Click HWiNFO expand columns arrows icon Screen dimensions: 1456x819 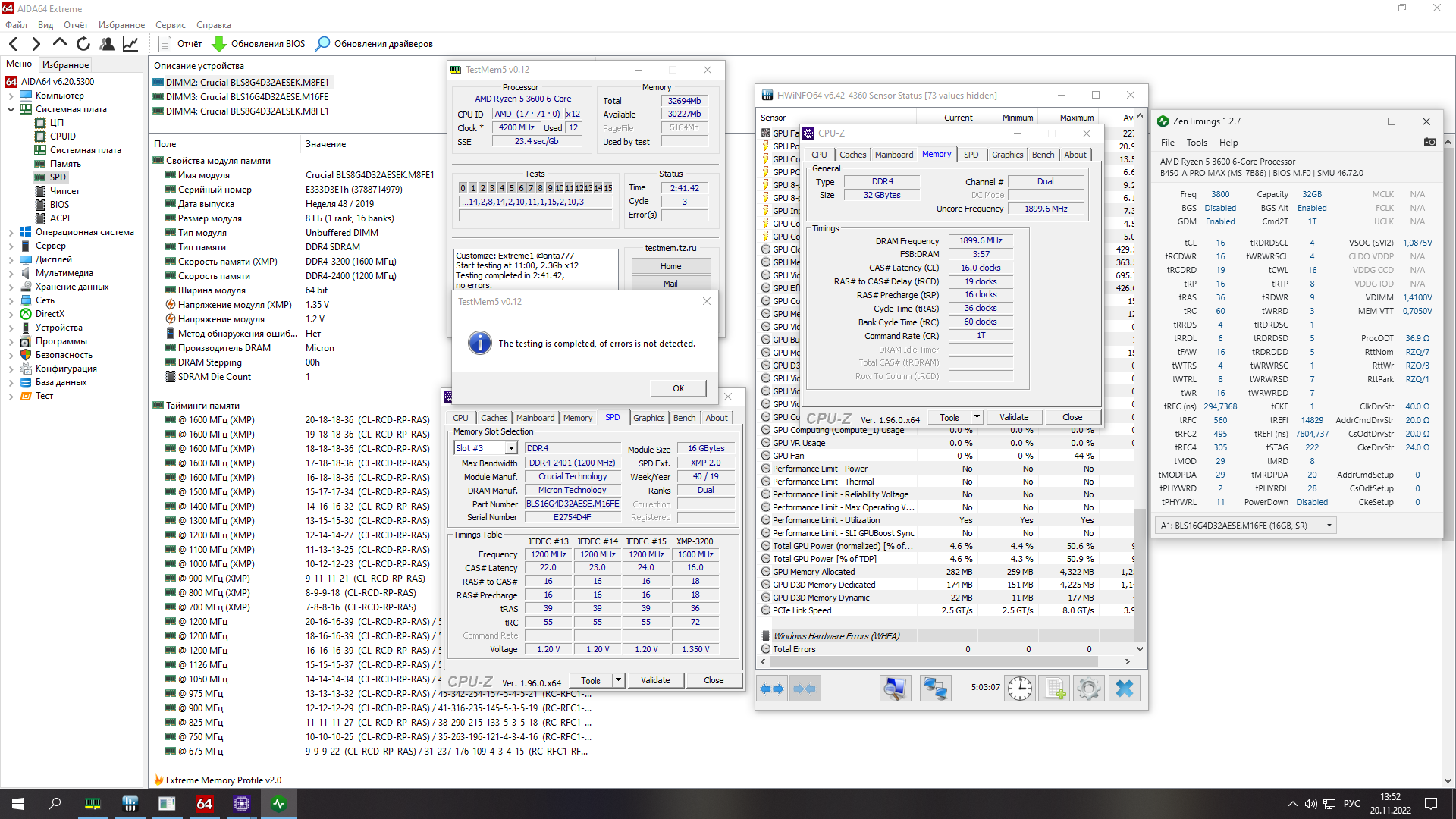[x=772, y=689]
